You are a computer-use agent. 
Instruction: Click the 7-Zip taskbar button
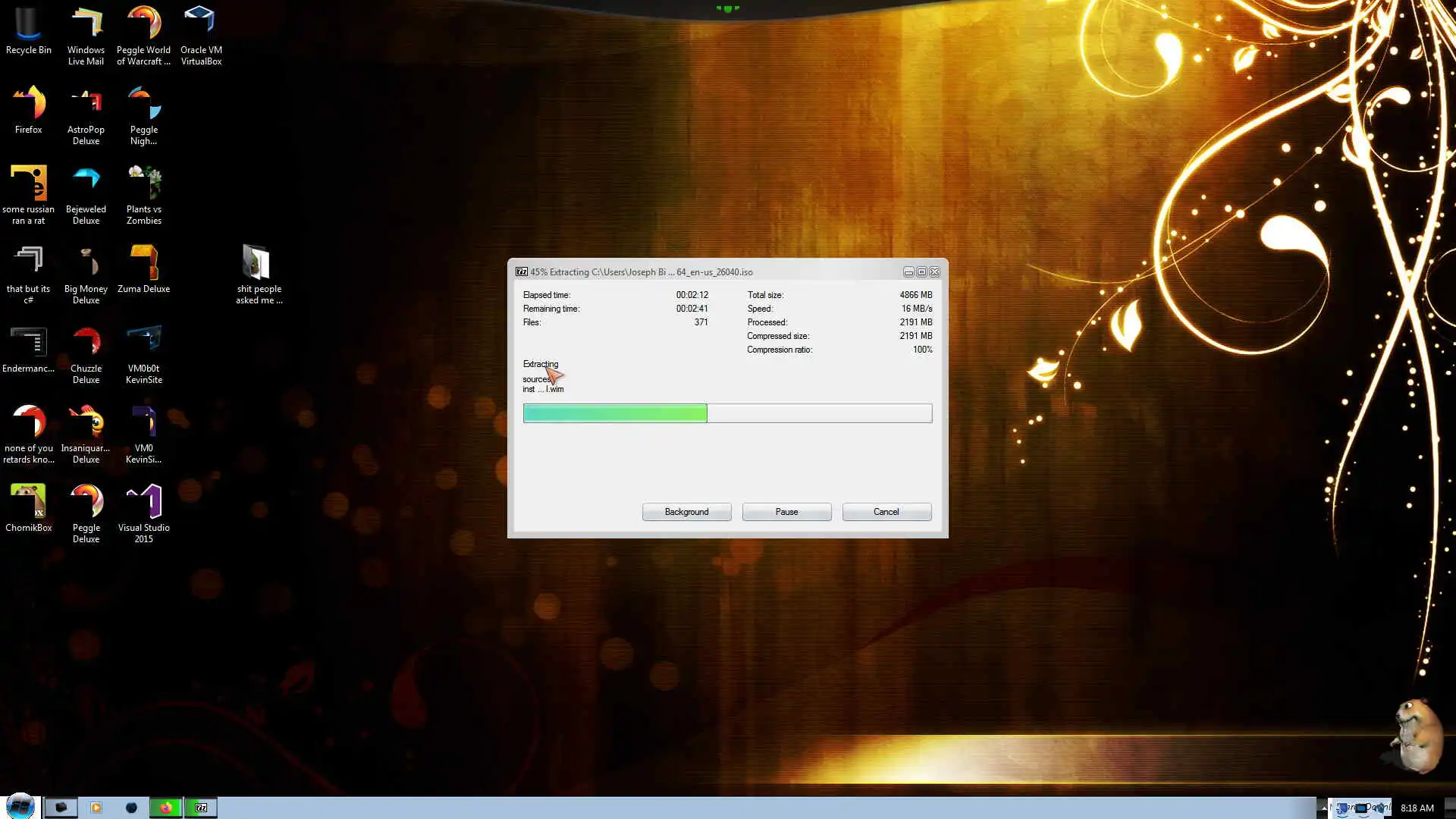pos(201,808)
